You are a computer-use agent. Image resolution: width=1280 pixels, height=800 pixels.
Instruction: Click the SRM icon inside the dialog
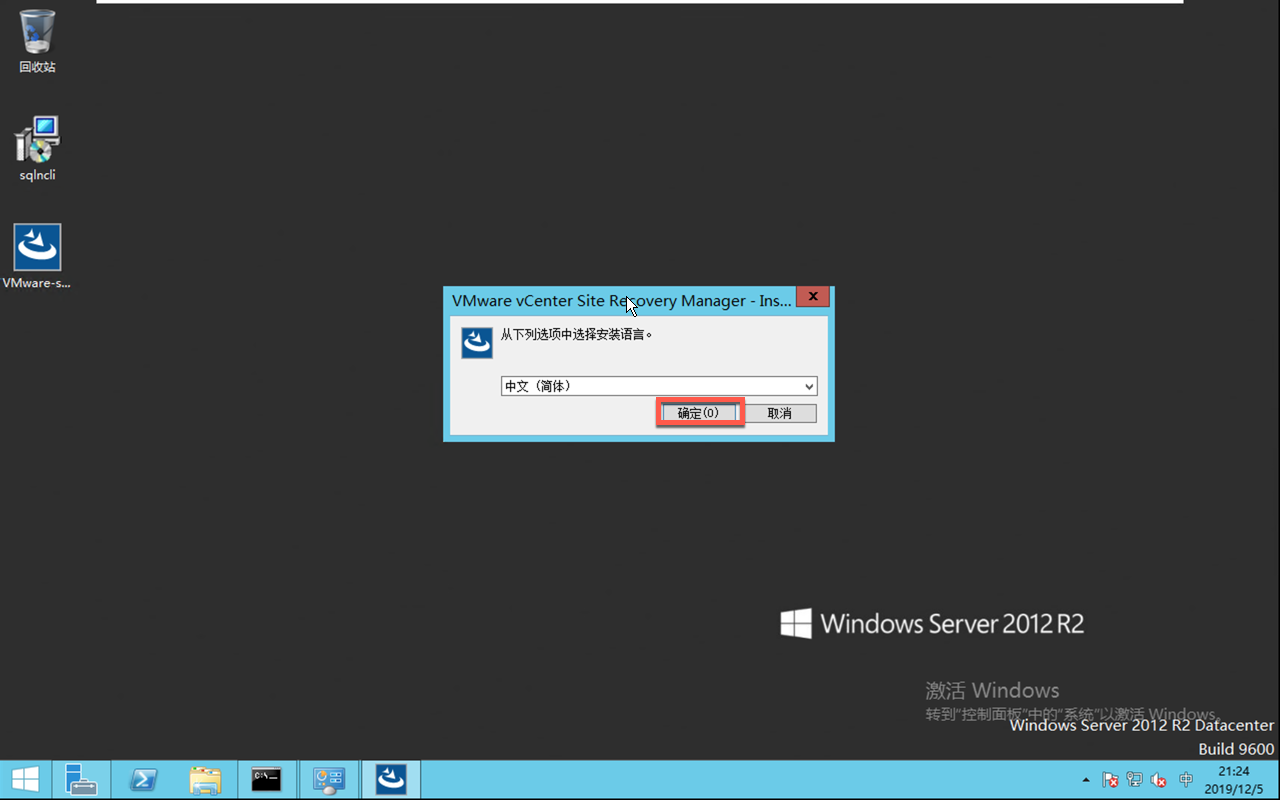pos(477,342)
